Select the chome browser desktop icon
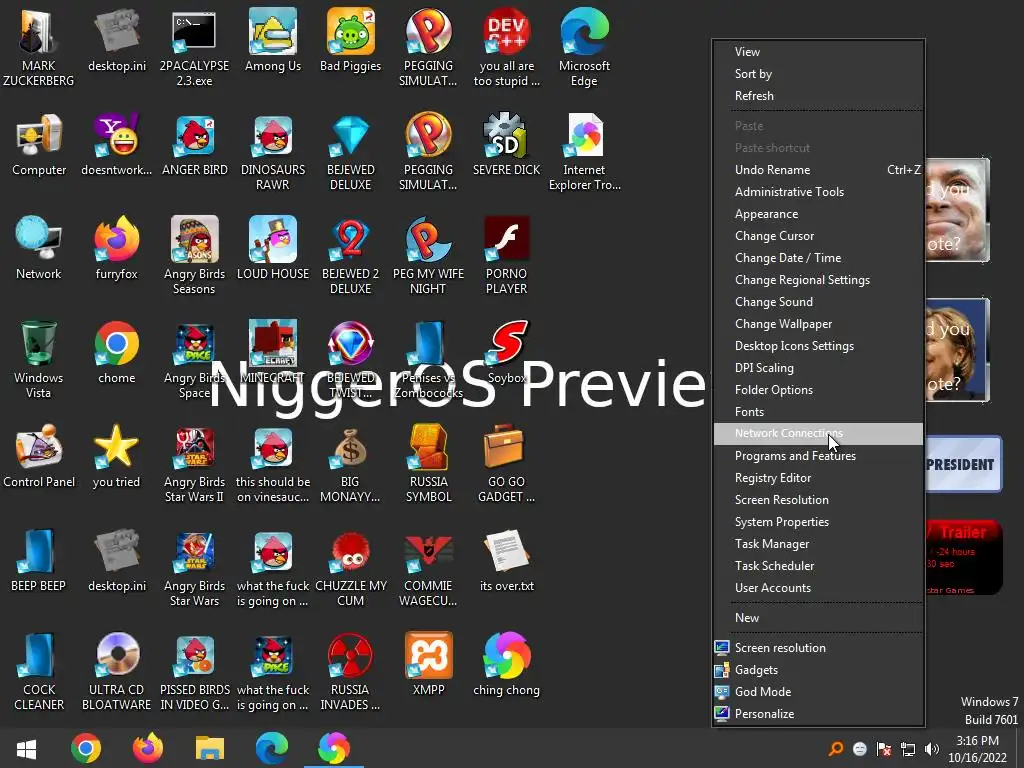 pyautogui.click(x=116, y=353)
